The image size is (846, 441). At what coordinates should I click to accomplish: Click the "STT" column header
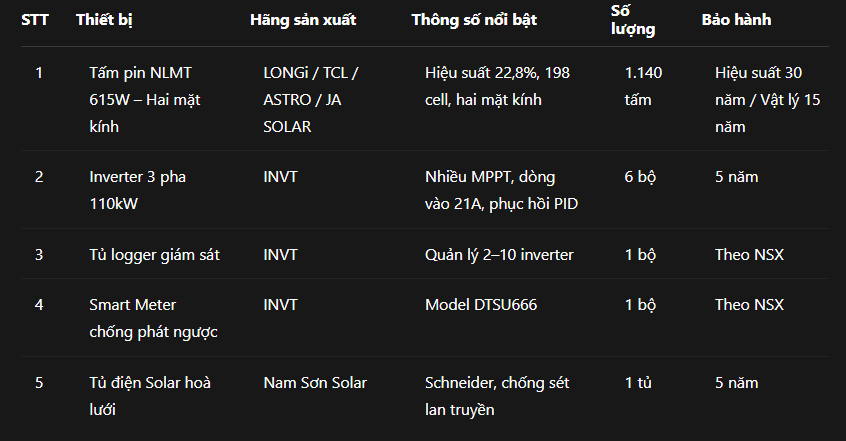tap(35, 20)
